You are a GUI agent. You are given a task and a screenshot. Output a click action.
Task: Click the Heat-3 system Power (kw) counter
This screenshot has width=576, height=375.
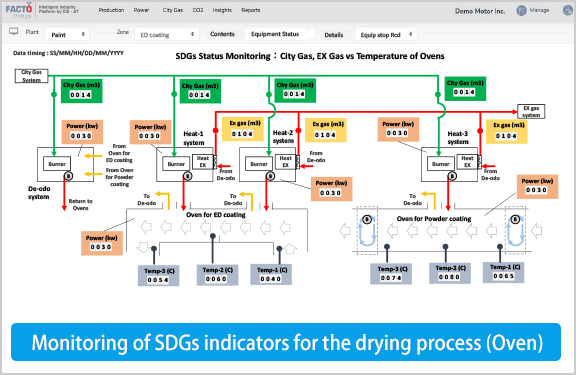pos(398,129)
